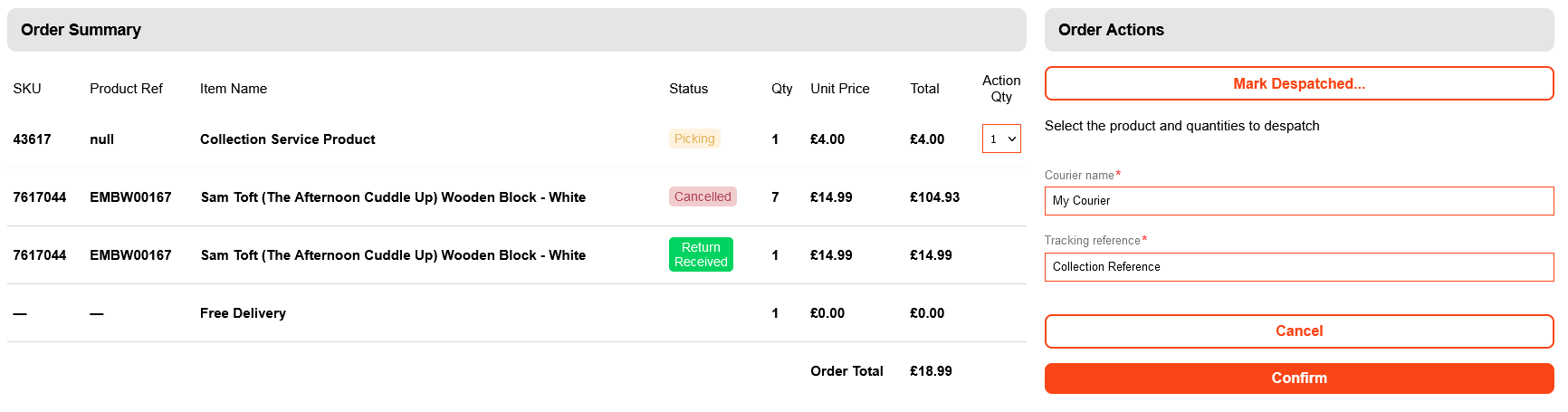Click SKU 43617 in the first row
The width and height of the screenshot is (1568, 412).
[x=32, y=139]
